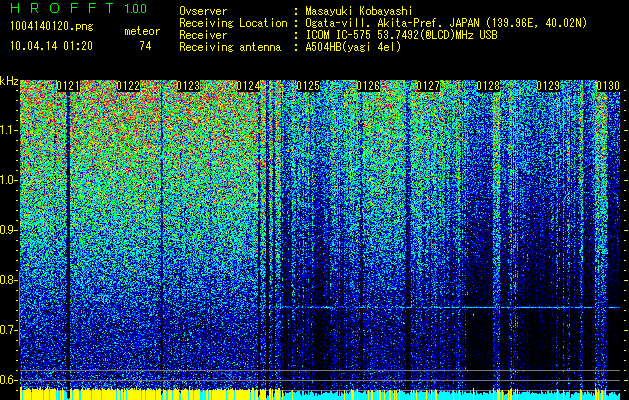Image resolution: width=629 pixels, height=400 pixels.
Task: Click the HROFFT 1.0.0 title text
Action: (x=78, y=8)
